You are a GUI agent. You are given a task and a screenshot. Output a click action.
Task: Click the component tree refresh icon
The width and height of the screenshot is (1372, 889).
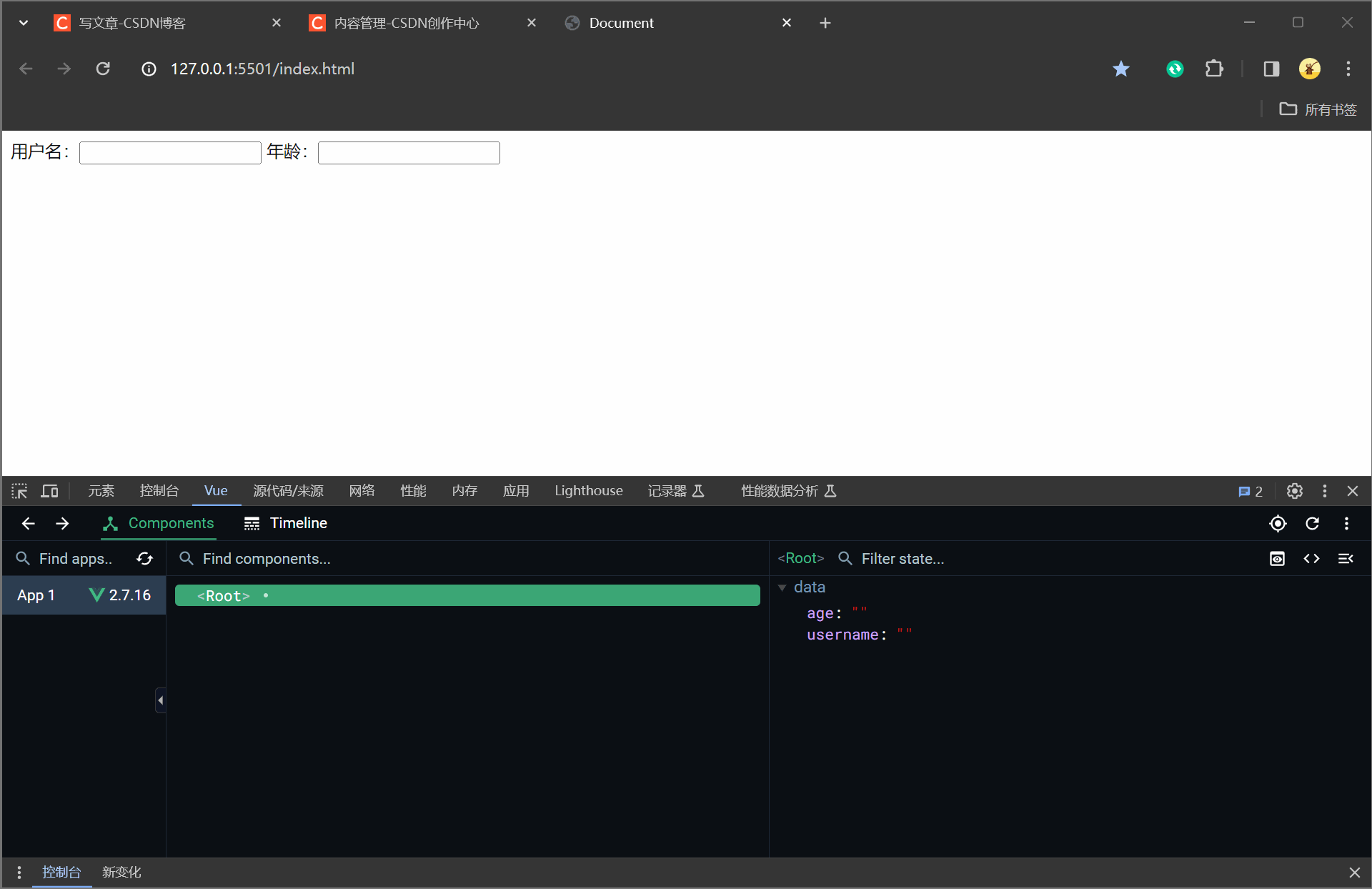(145, 558)
